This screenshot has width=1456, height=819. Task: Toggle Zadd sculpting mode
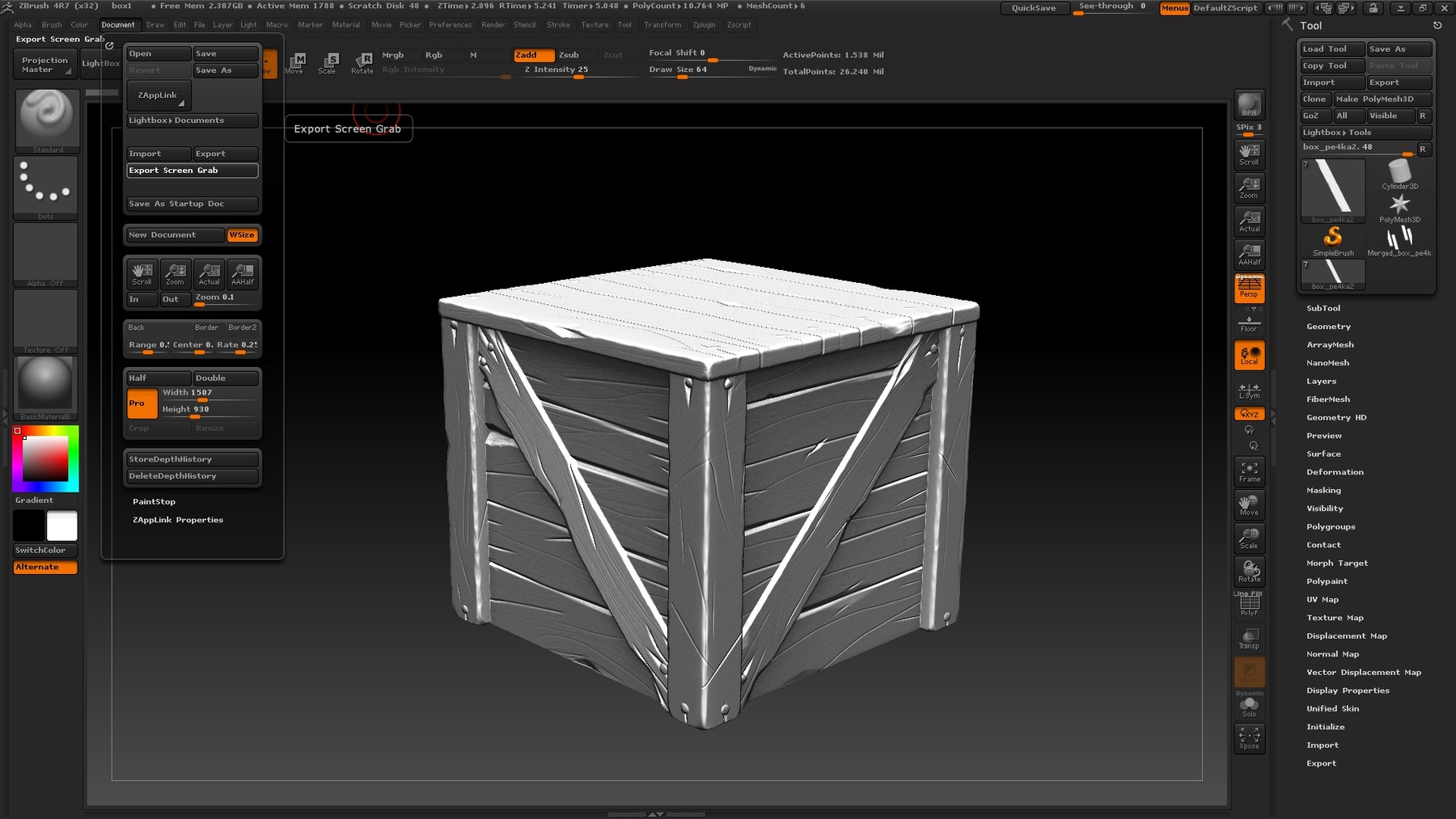pos(532,55)
